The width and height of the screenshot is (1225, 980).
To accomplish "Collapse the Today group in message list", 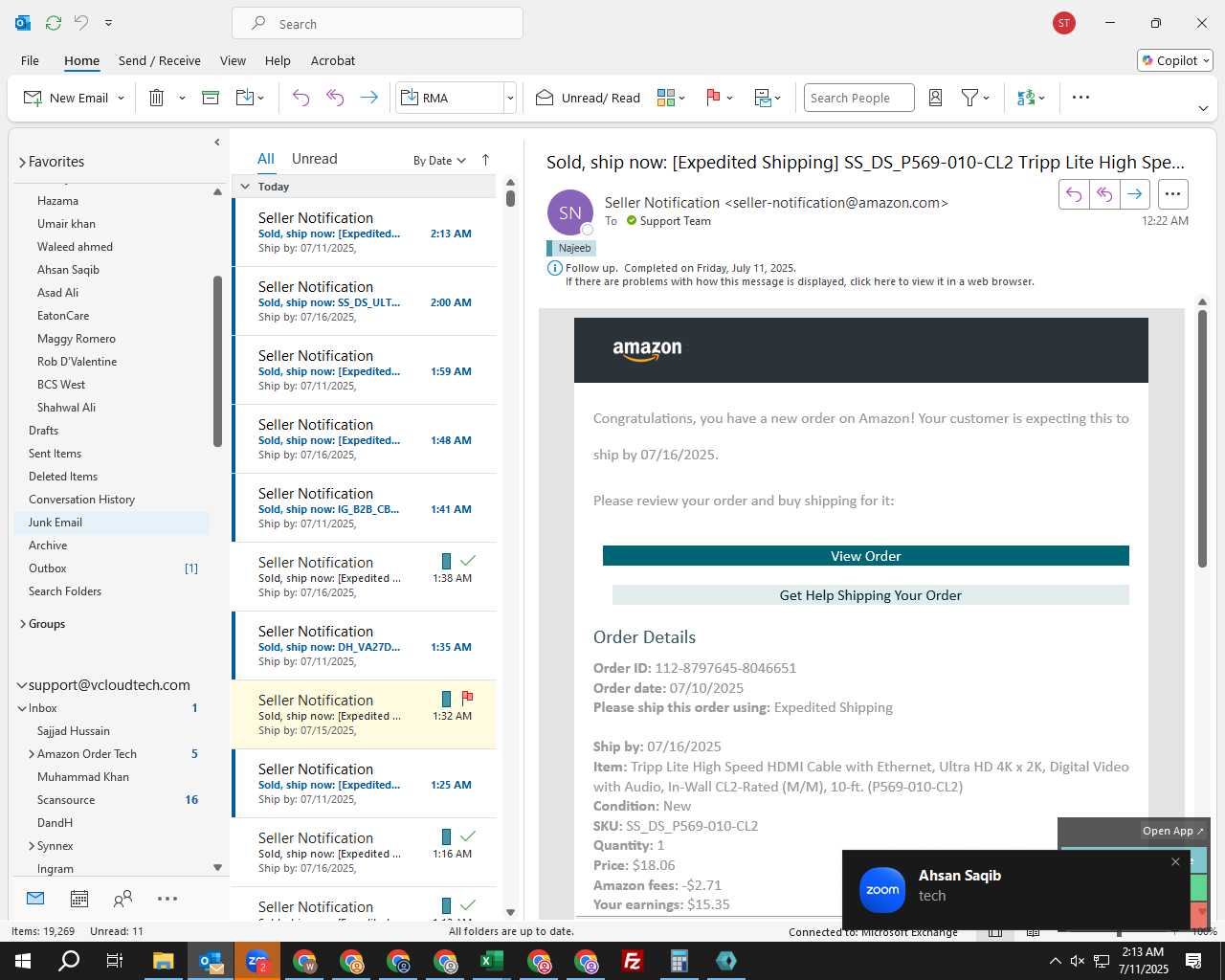I will click(x=245, y=187).
